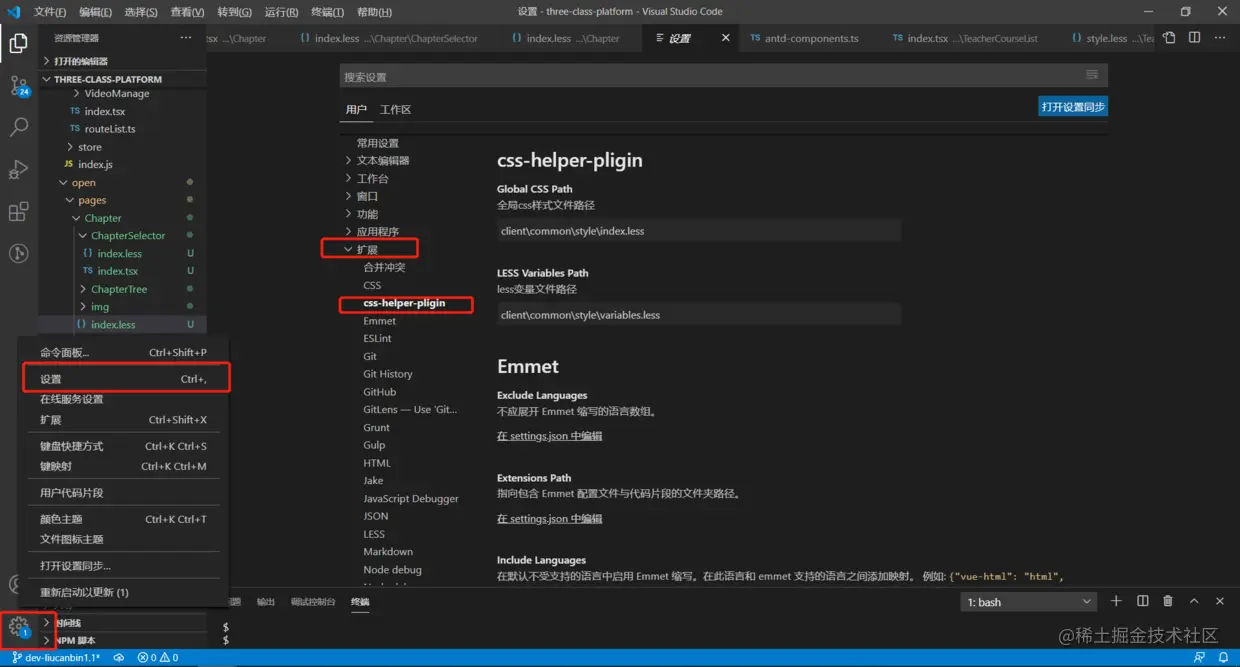Open the 终端(T) menu
The height and width of the screenshot is (667, 1240).
(x=327, y=12)
